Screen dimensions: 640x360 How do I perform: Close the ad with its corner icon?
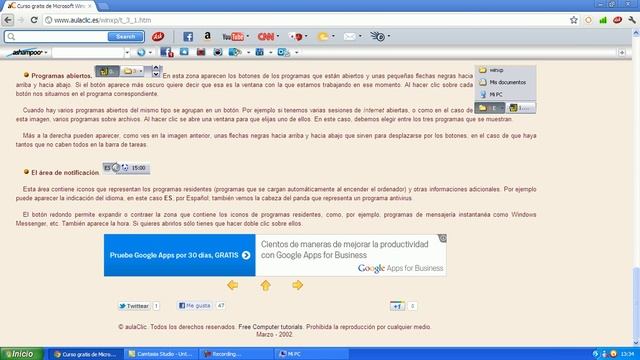tap(442, 238)
